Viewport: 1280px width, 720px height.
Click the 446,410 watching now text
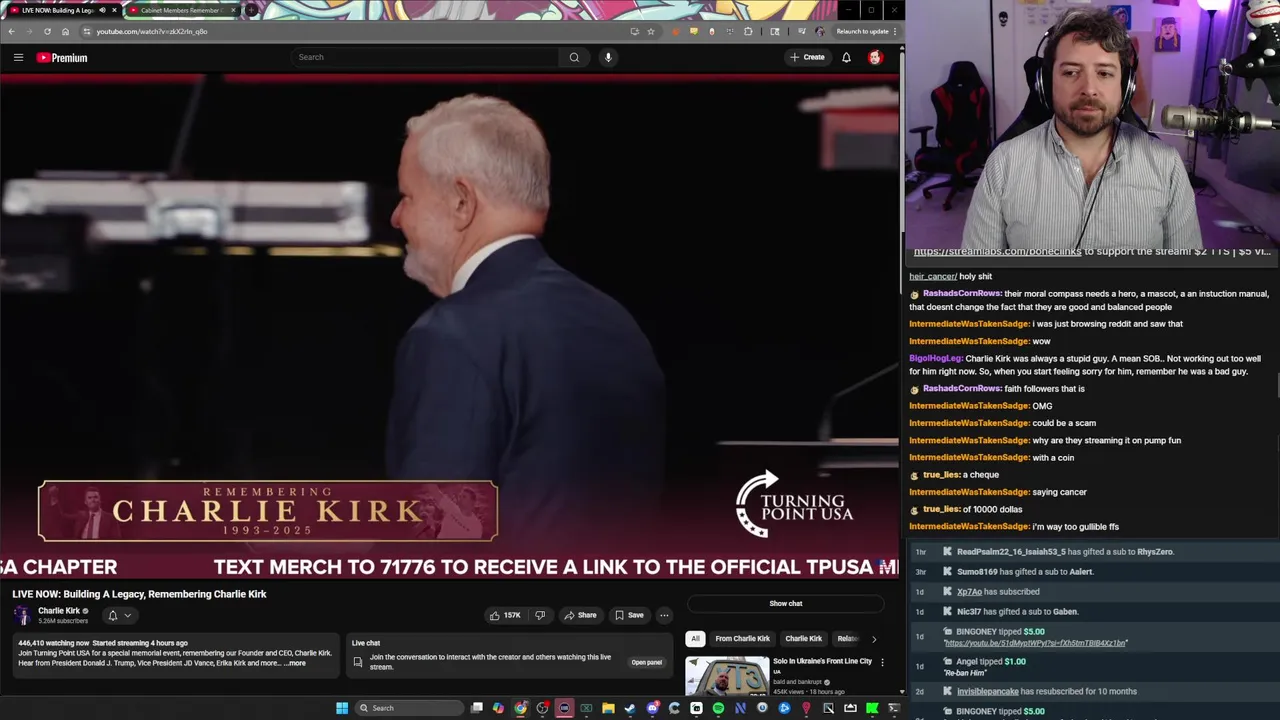point(54,643)
